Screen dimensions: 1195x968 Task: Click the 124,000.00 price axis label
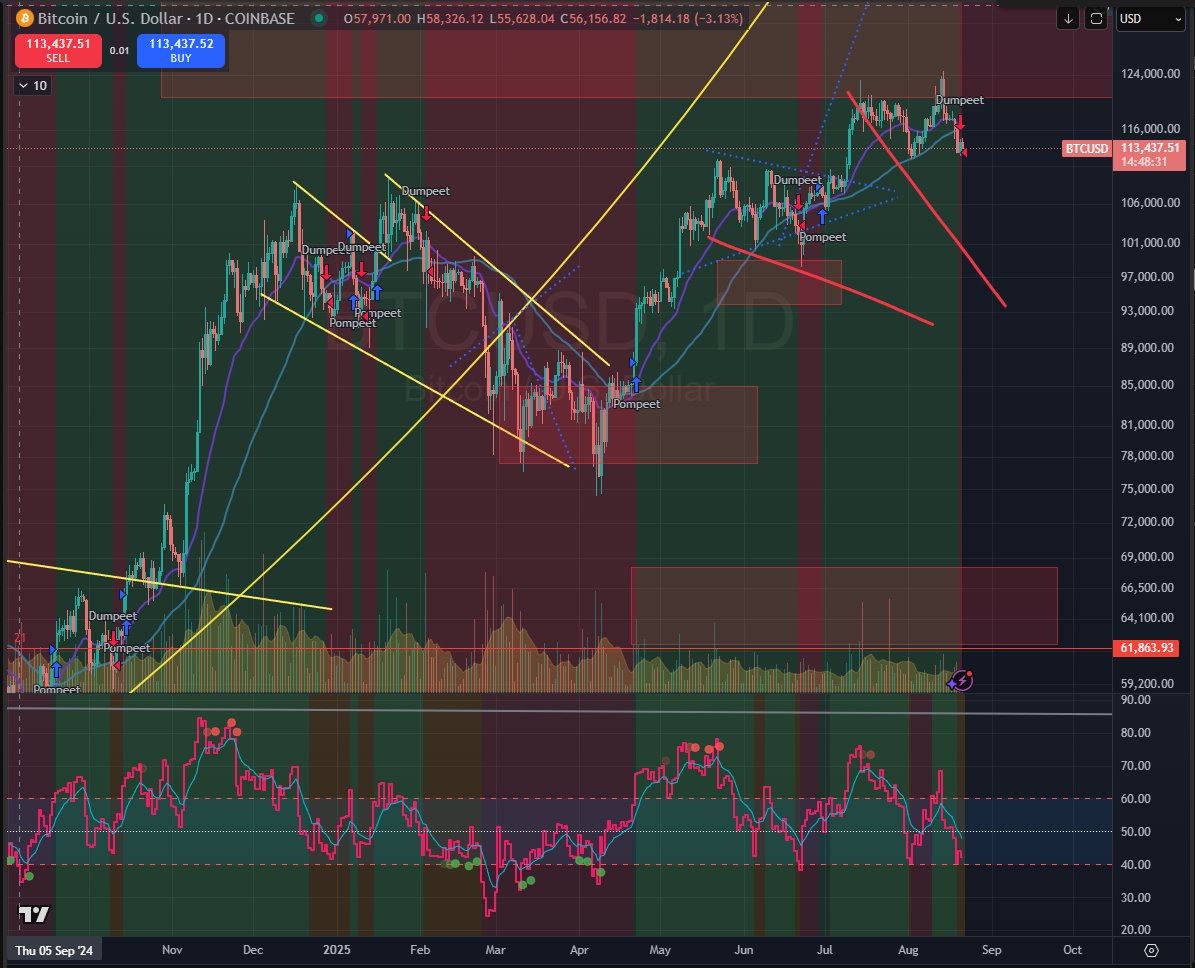pyautogui.click(x=1150, y=74)
